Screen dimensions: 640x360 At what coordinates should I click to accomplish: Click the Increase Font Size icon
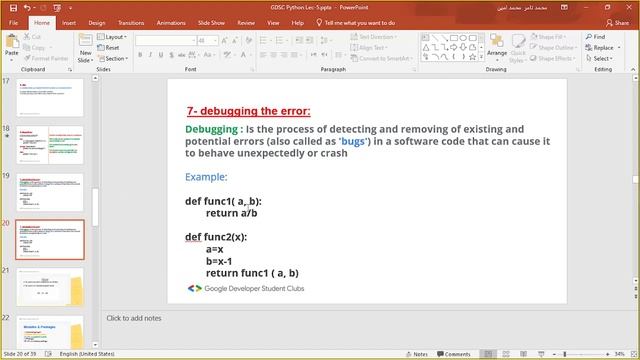click(224, 40)
